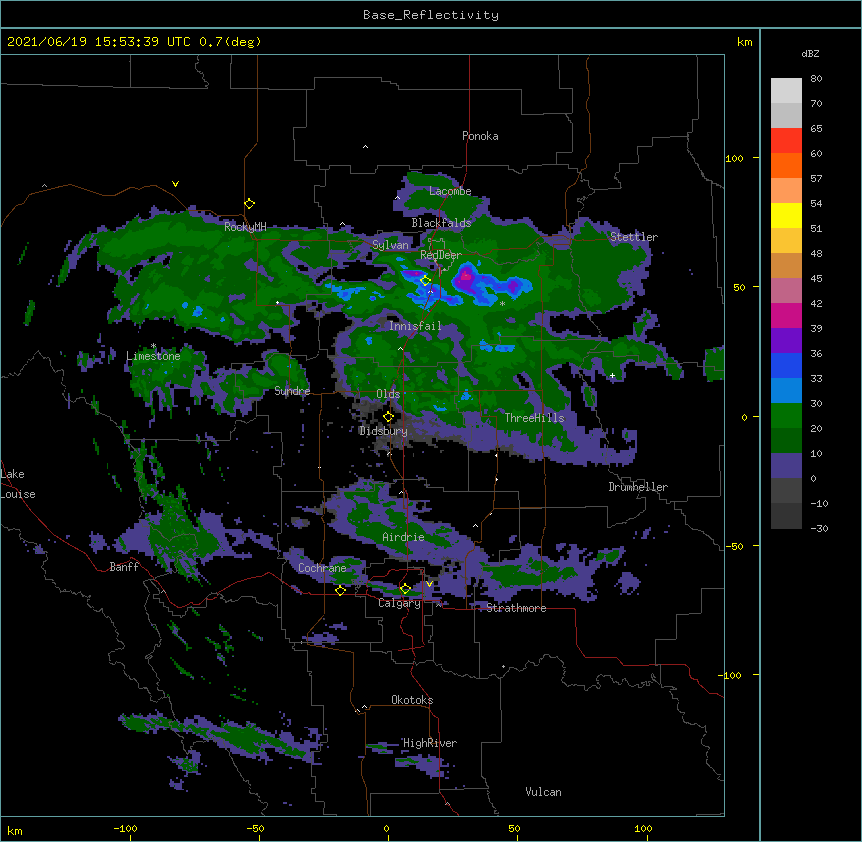The image size is (862, 842).
Task: Click the Calgary city label
Action: 399,603
